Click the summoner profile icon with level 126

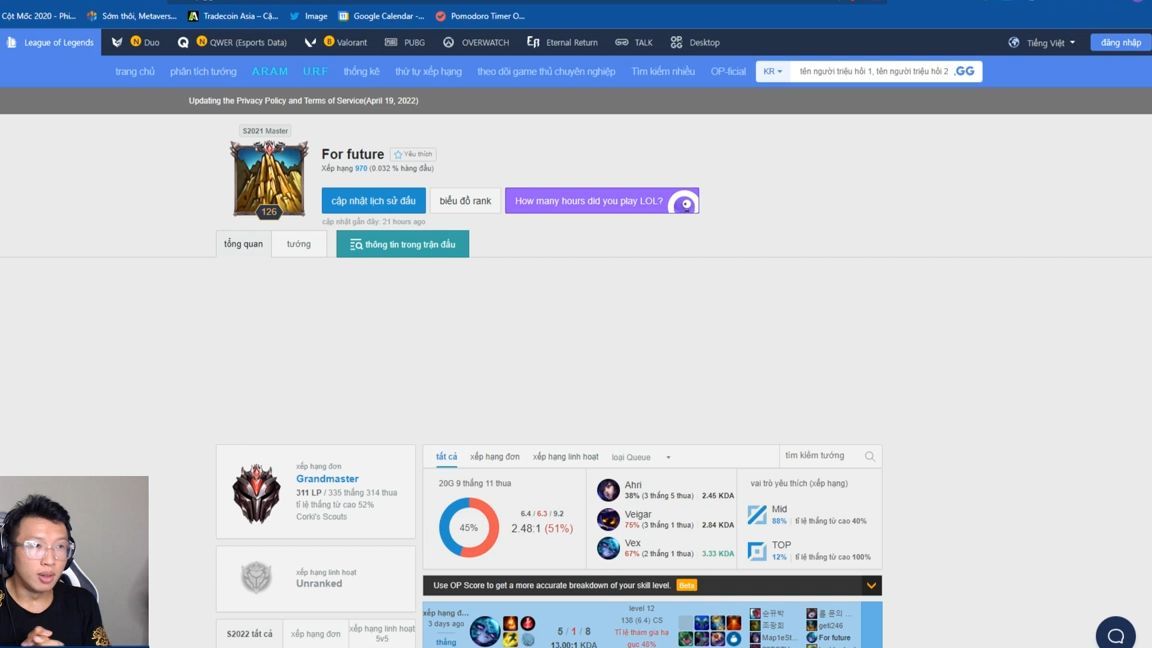click(x=269, y=179)
